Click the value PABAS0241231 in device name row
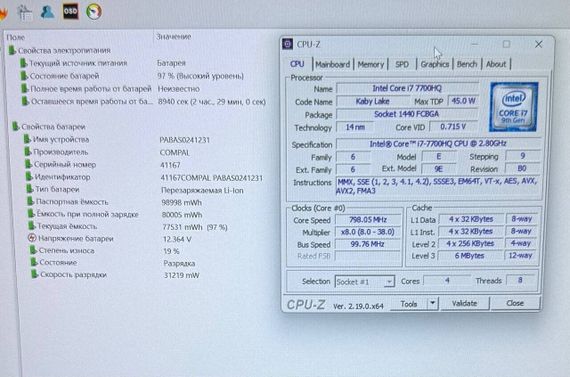The height and width of the screenshot is (377, 570). 185,140
